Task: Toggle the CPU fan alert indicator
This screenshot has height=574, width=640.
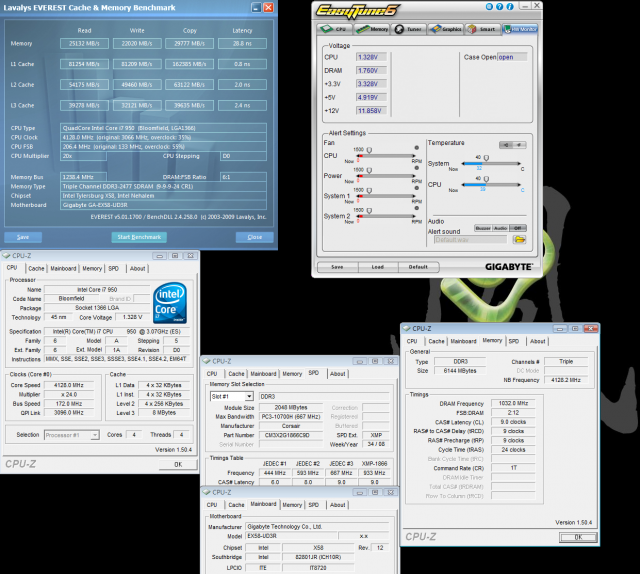Action: tap(416, 148)
